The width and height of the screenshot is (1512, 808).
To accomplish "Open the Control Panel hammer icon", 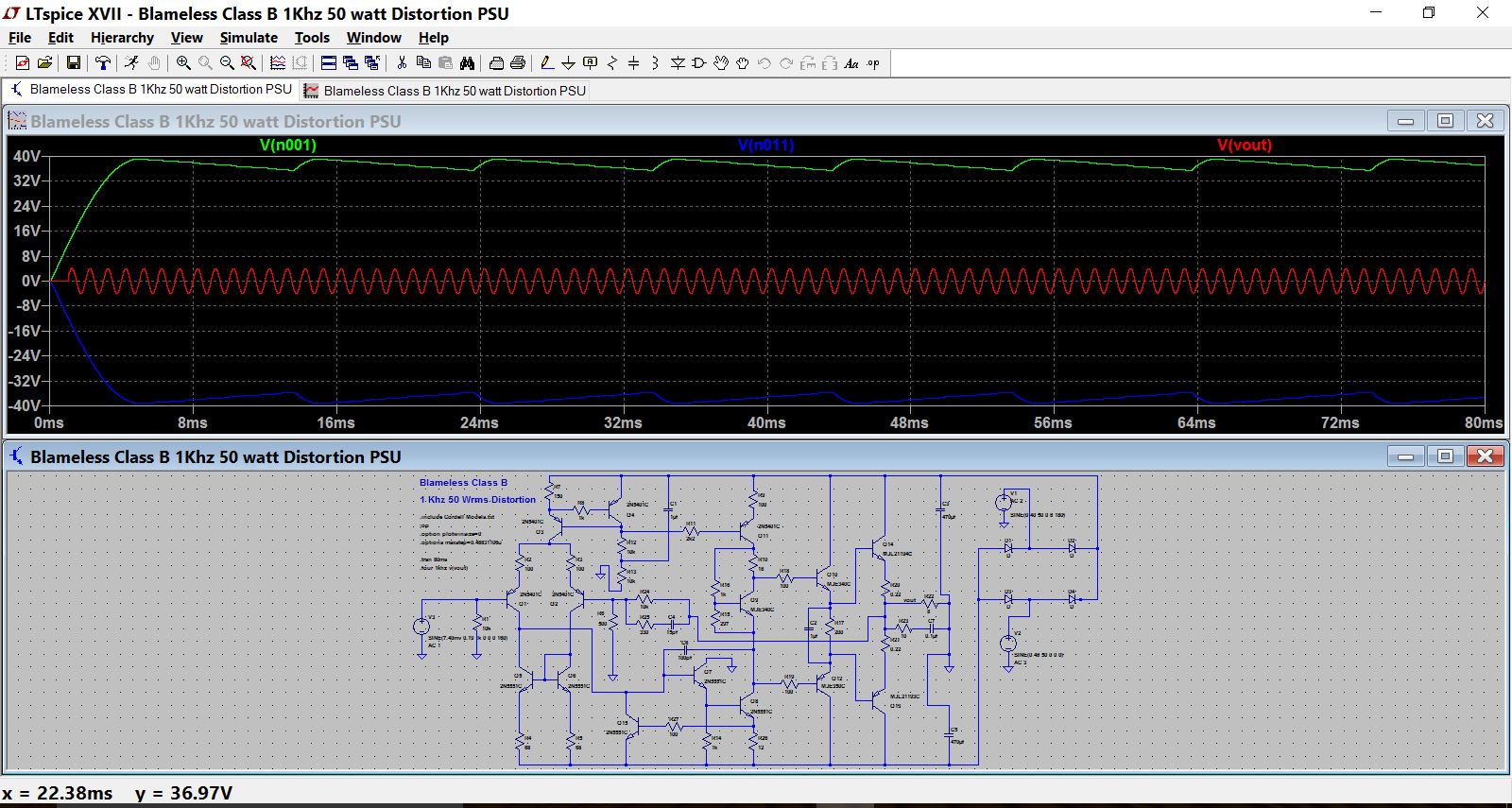I will (102, 63).
